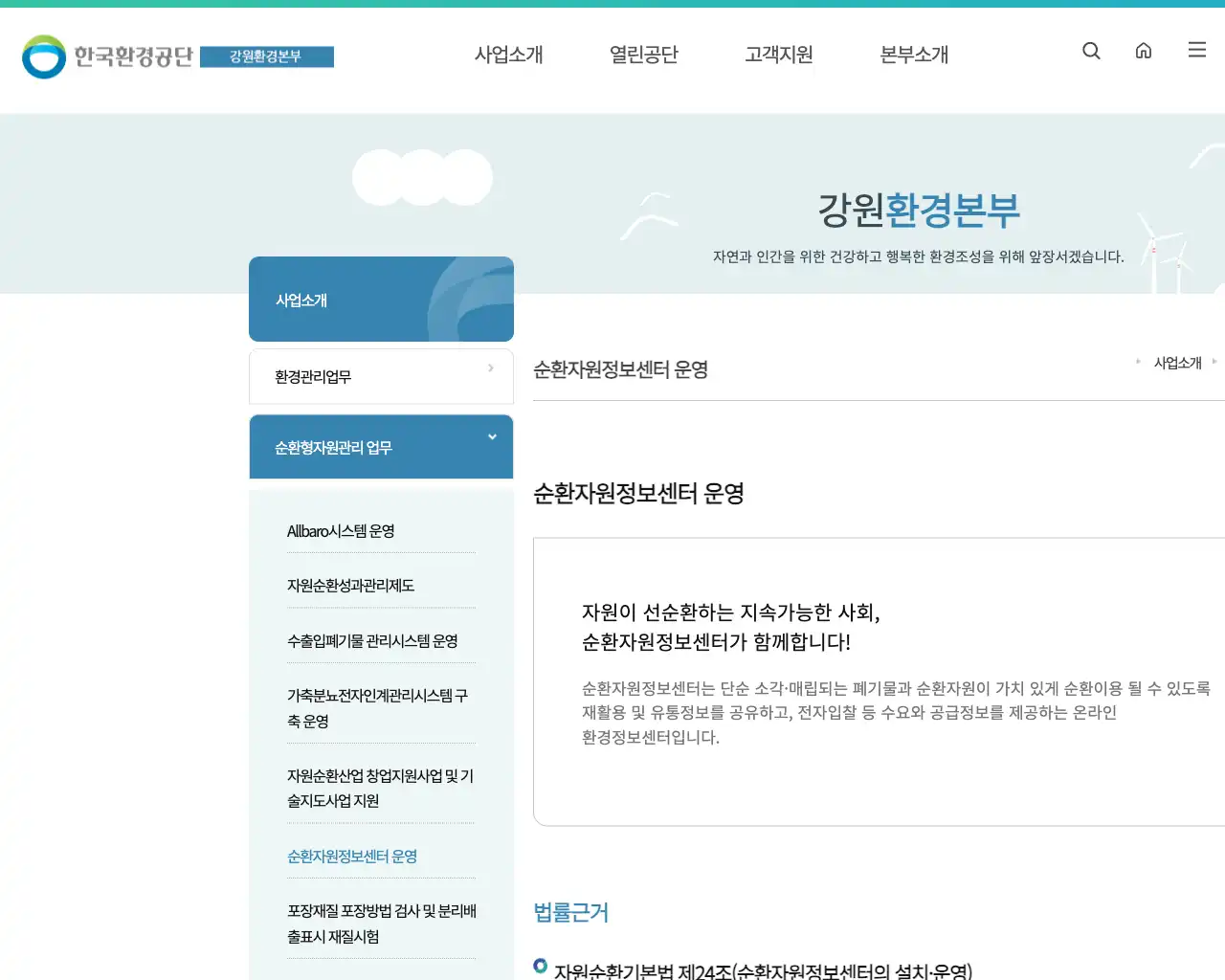The image size is (1225, 980).
Task: Open the hamburger menu icon
Action: coord(1196,50)
